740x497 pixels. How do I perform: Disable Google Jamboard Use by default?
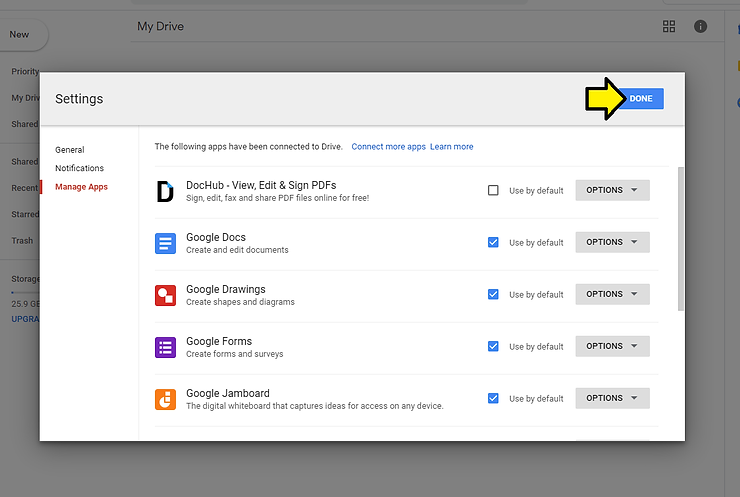pyautogui.click(x=493, y=398)
